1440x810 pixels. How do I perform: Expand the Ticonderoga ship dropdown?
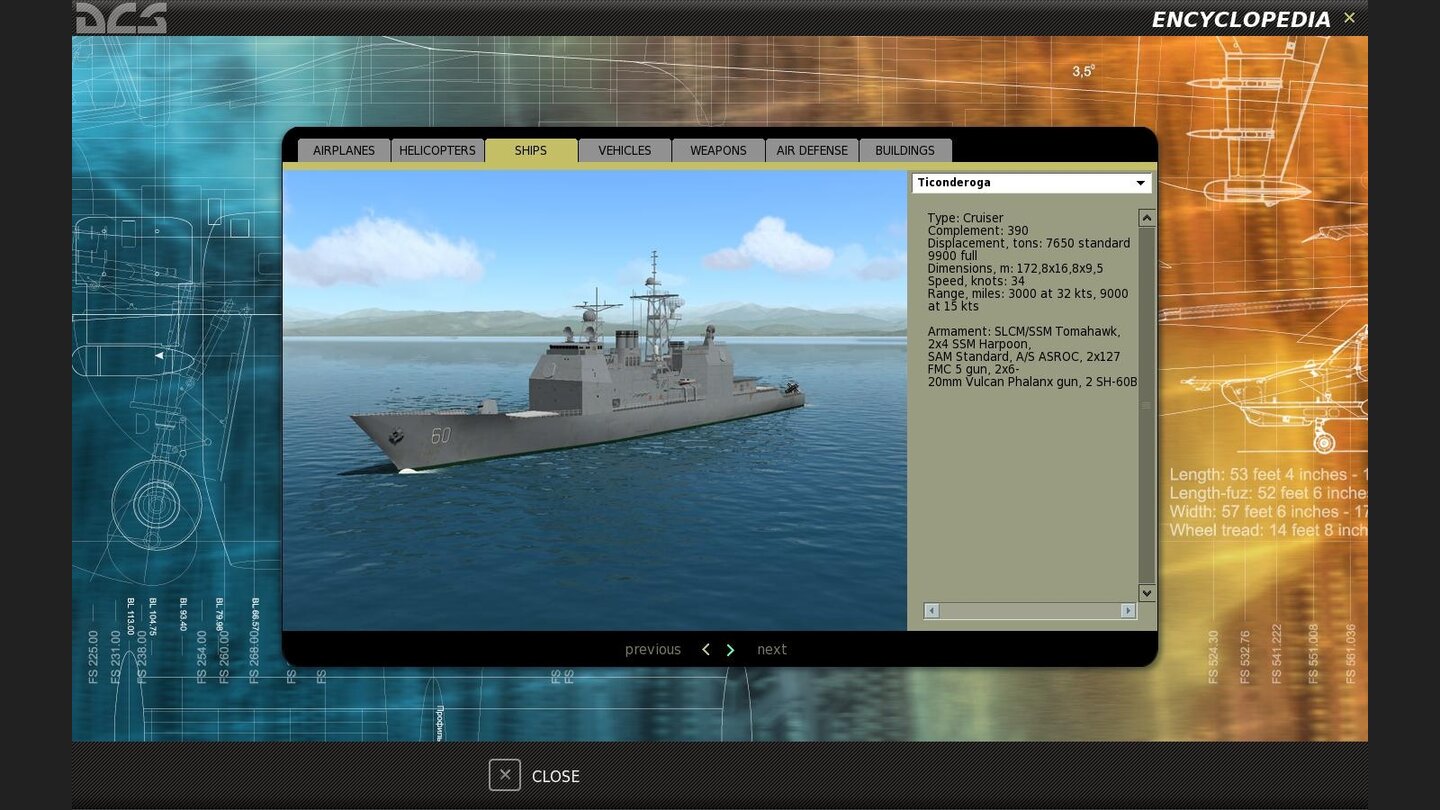click(1031, 183)
